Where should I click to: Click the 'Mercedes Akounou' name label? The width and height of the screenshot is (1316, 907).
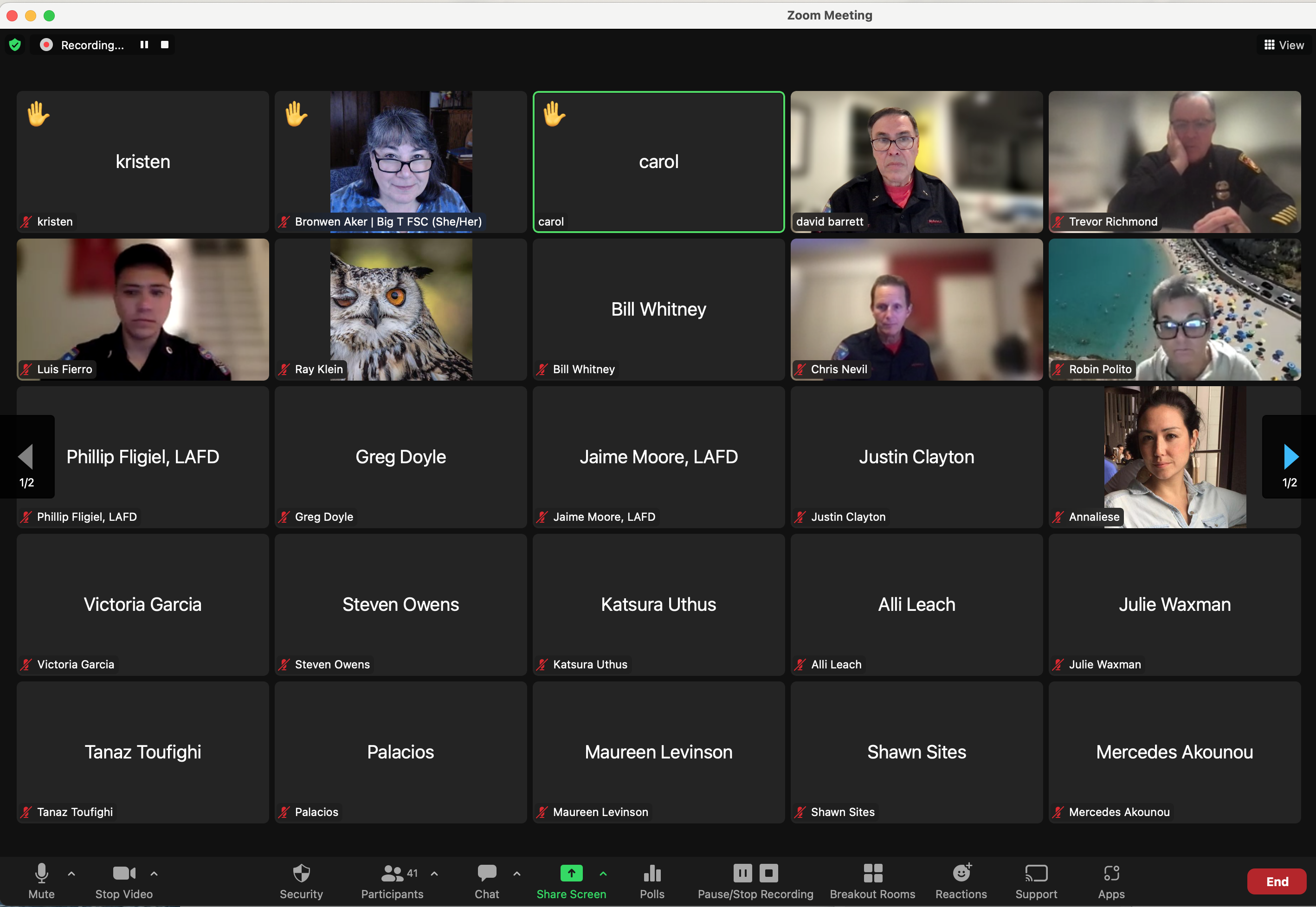(x=1119, y=813)
